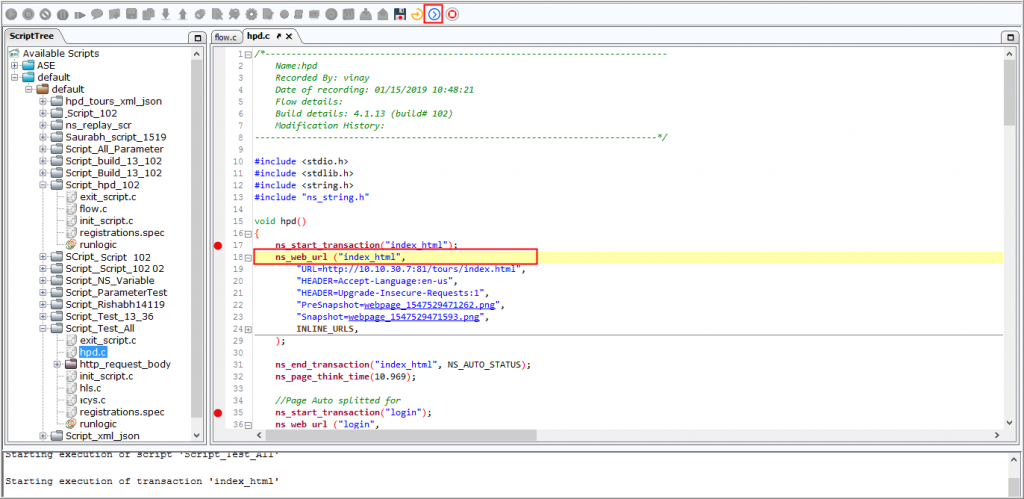Expand the ASE folder node
This screenshot has height=499, width=1024.
pyautogui.click(x=14, y=65)
